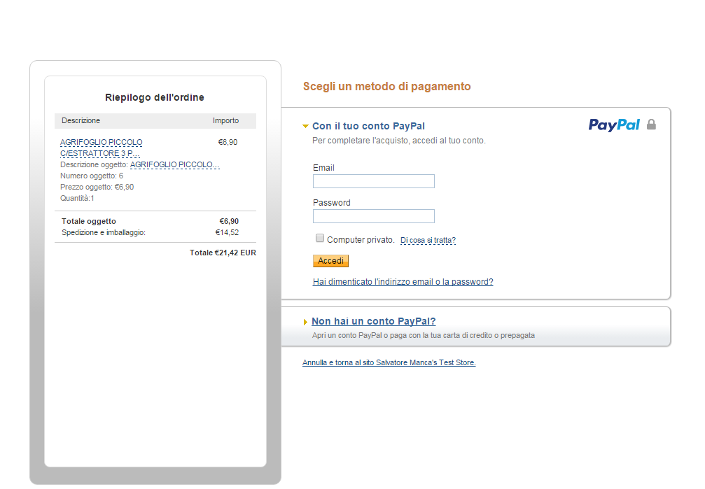Click the padlock security icon
Screen dimensions: 705x489
651,125
